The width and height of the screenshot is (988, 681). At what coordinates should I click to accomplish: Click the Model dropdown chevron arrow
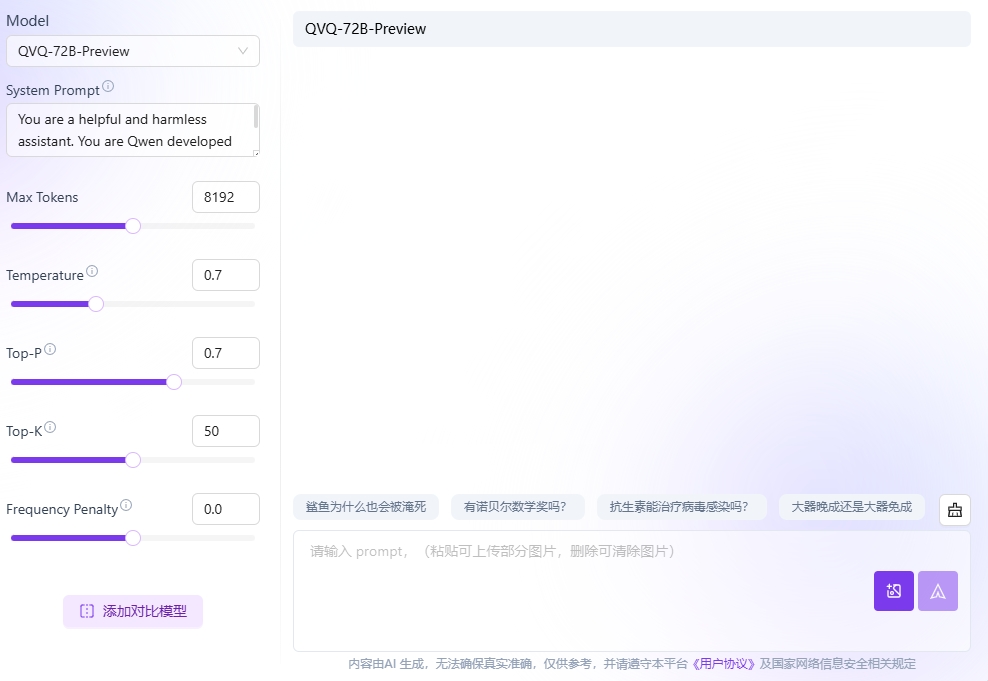pos(243,51)
